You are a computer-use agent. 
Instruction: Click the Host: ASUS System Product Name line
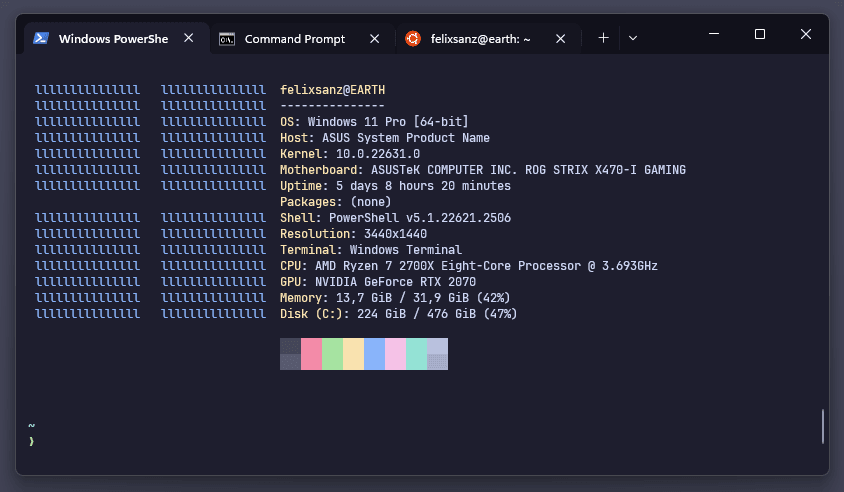(385, 138)
